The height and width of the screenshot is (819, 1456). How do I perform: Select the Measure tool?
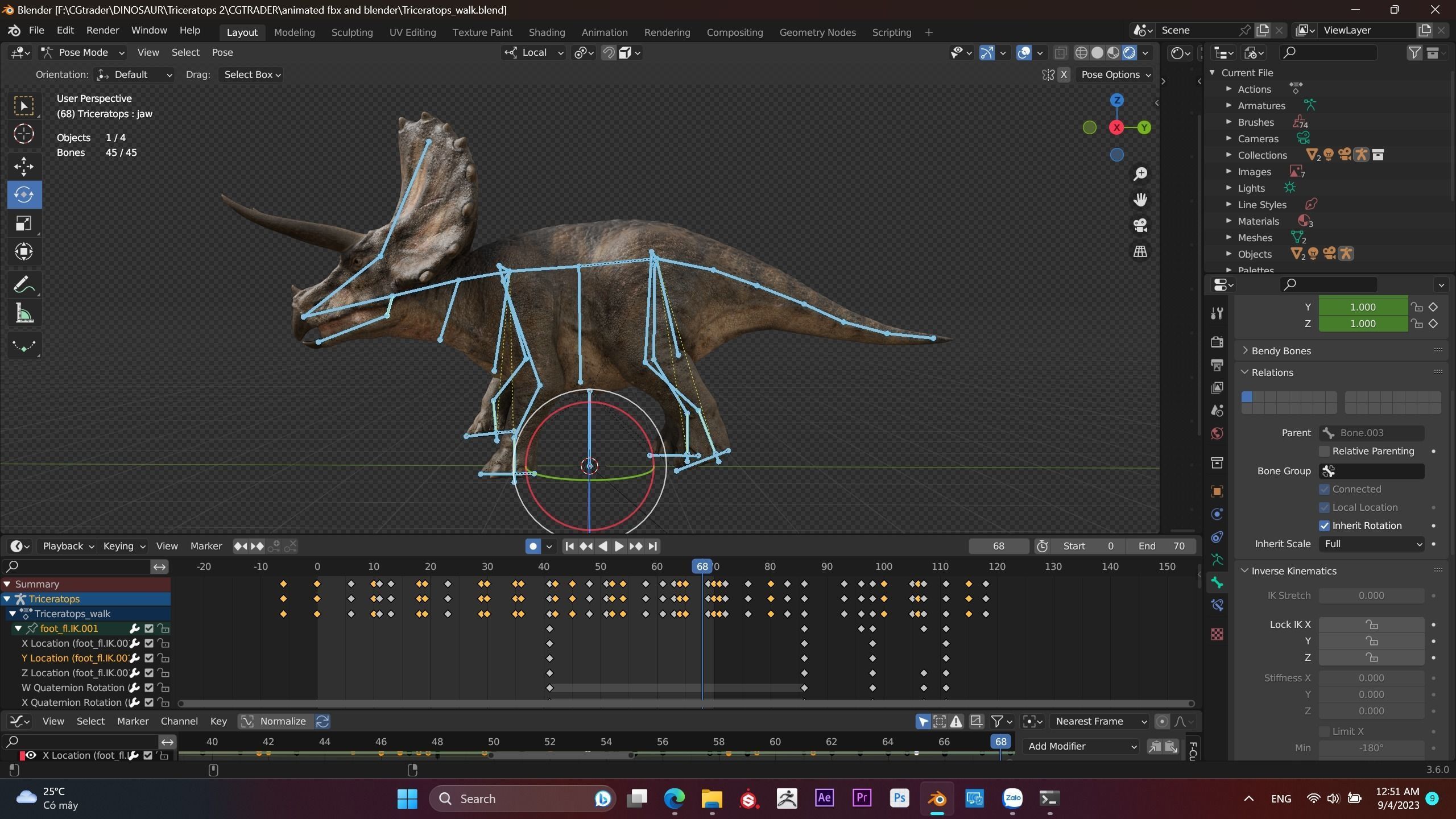point(23,313)
